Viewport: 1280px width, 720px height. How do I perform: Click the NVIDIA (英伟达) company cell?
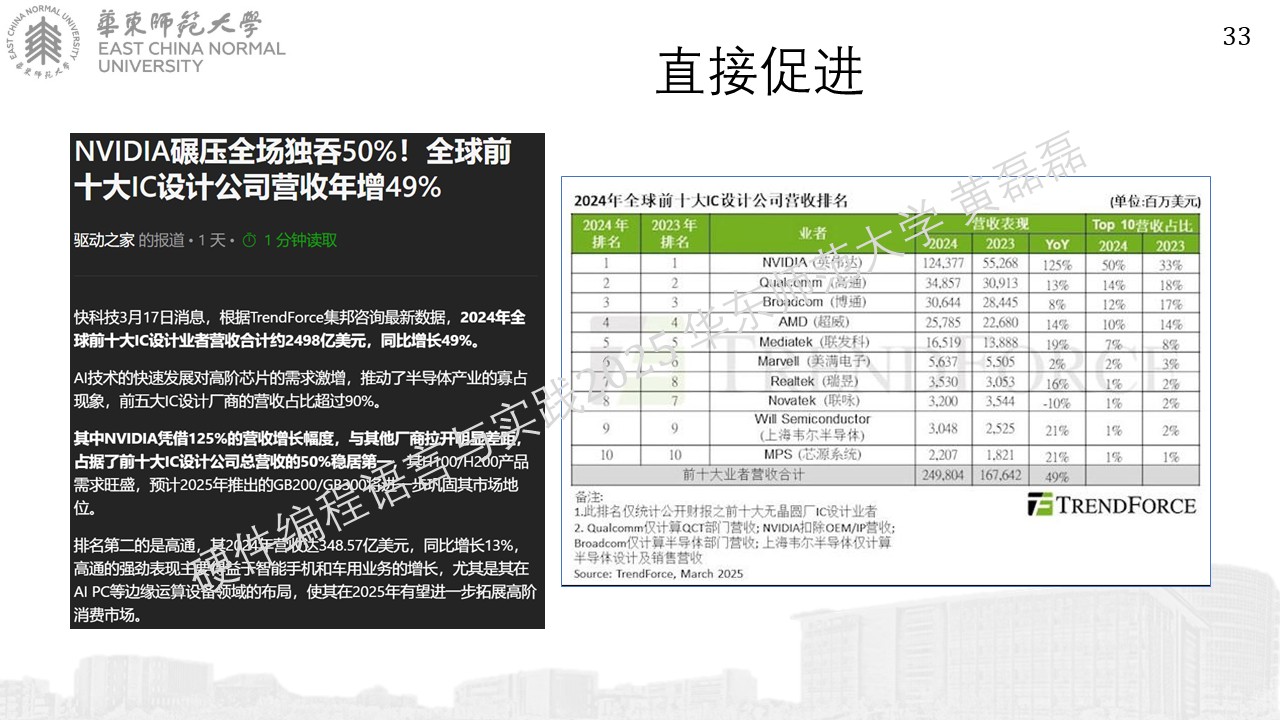813,264
